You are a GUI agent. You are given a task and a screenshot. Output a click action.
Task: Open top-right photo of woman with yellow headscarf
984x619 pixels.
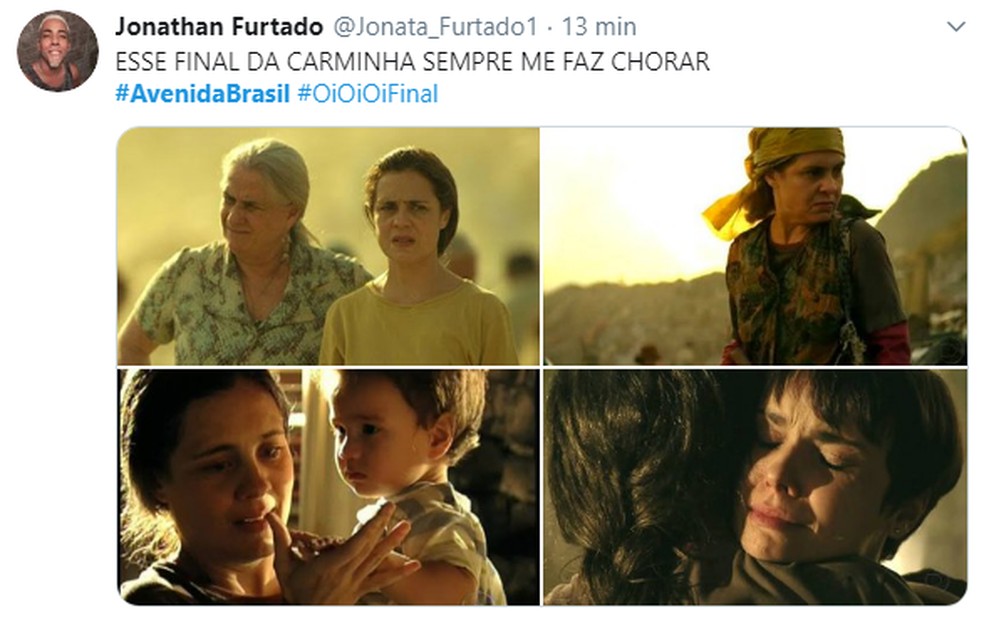(755, 246)
